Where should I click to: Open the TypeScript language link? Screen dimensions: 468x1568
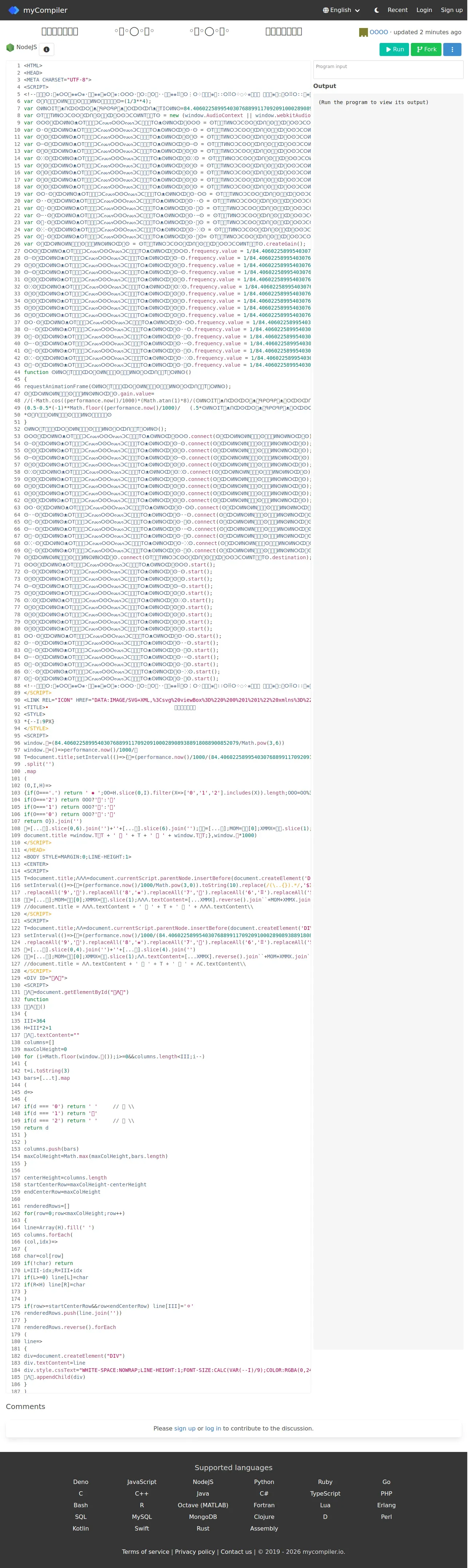coord(326,1493)
